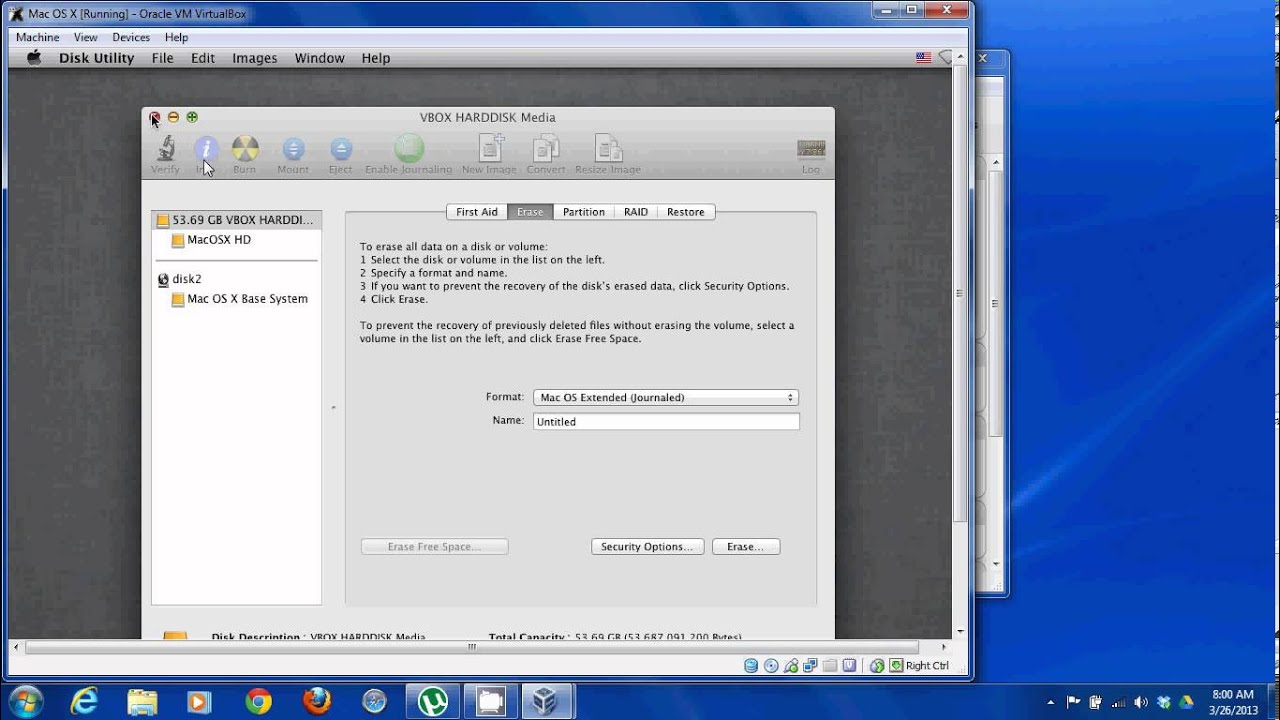Open the Mac Window menu
The width and height of the screenshot is (1280, 720).
[x=320, y=58]
